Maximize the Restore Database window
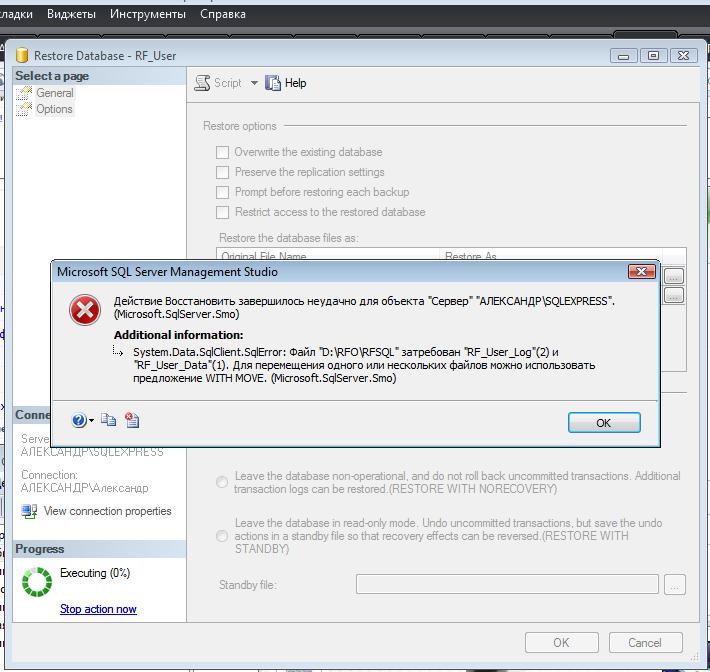Viewport: 710px width, 672px height. 653,56
